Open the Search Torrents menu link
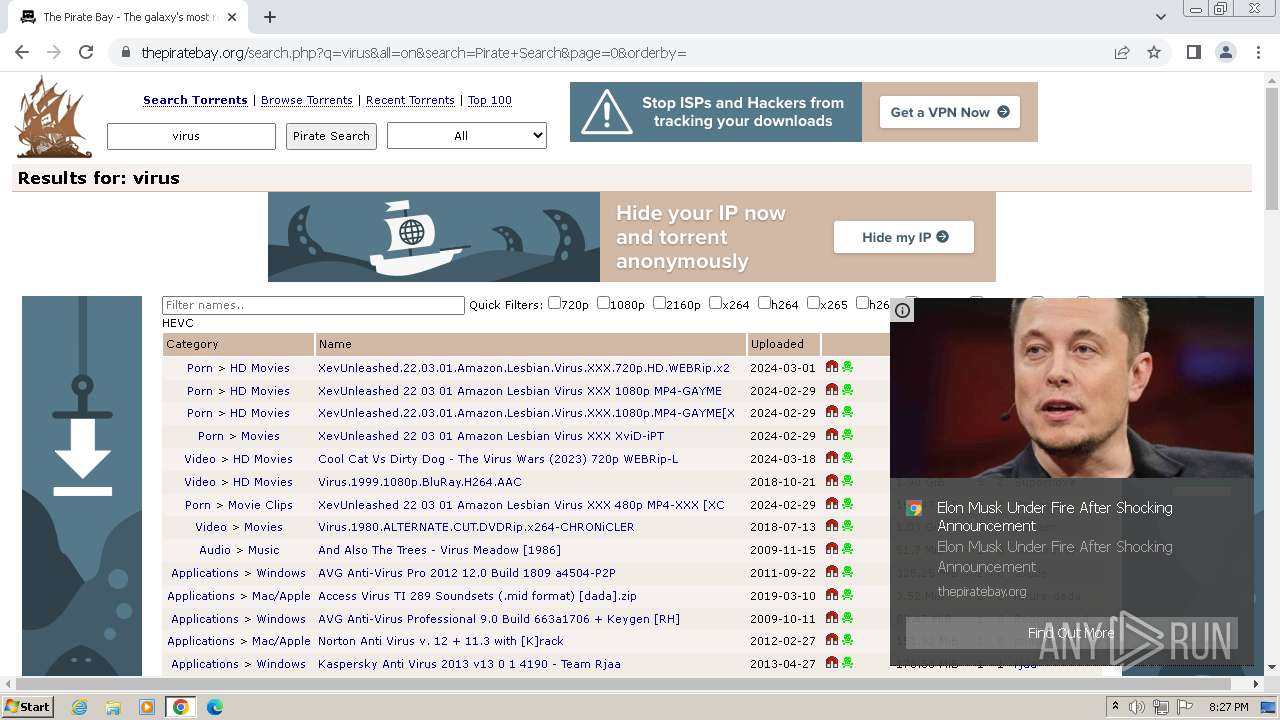This screenshot has width=1280, height=720. tap(195, 100)
